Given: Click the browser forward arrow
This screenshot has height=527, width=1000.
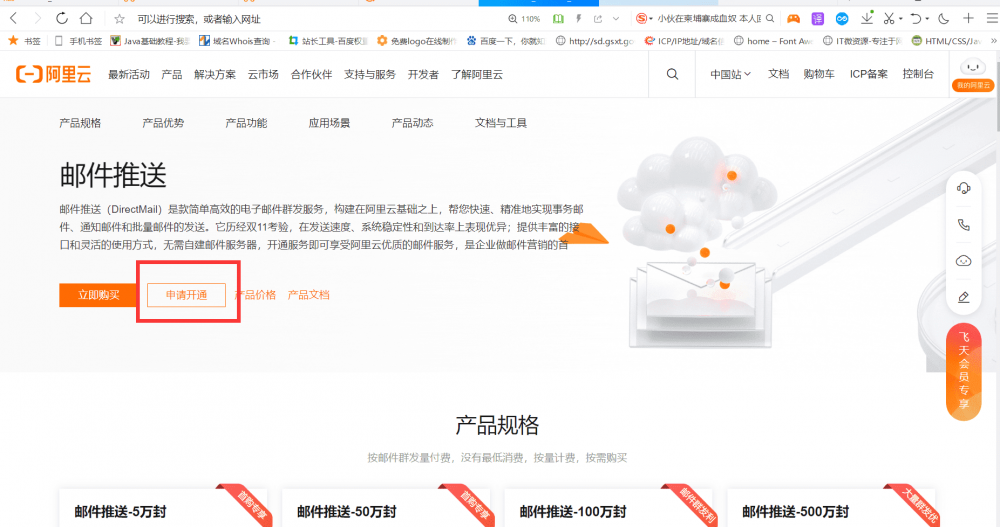Looking at the screenshot, I should click(x=37, y=19).
